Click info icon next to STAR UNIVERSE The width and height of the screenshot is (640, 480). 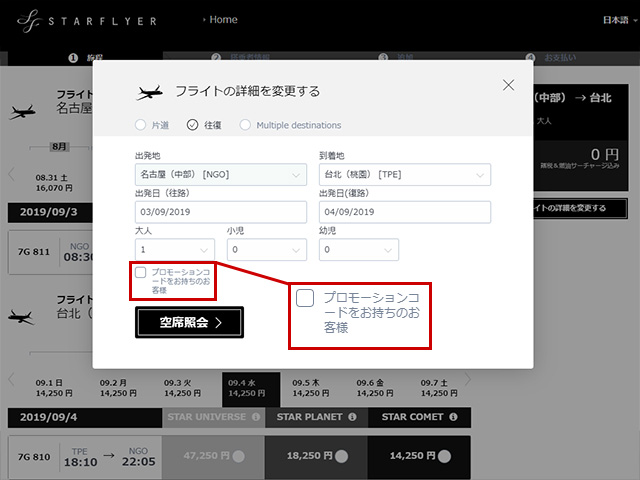pyautogui.click(x=256, y=417)
